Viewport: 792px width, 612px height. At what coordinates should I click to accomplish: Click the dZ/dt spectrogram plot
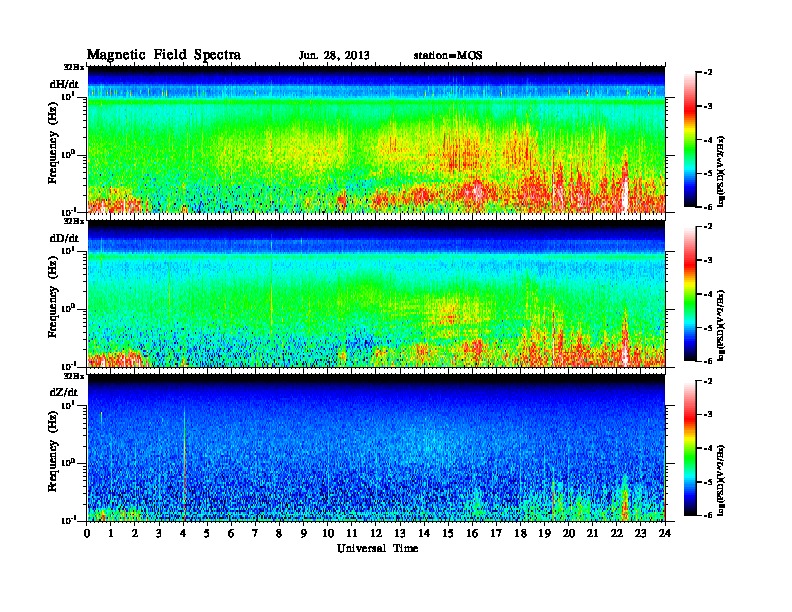(x=376, y=447)
